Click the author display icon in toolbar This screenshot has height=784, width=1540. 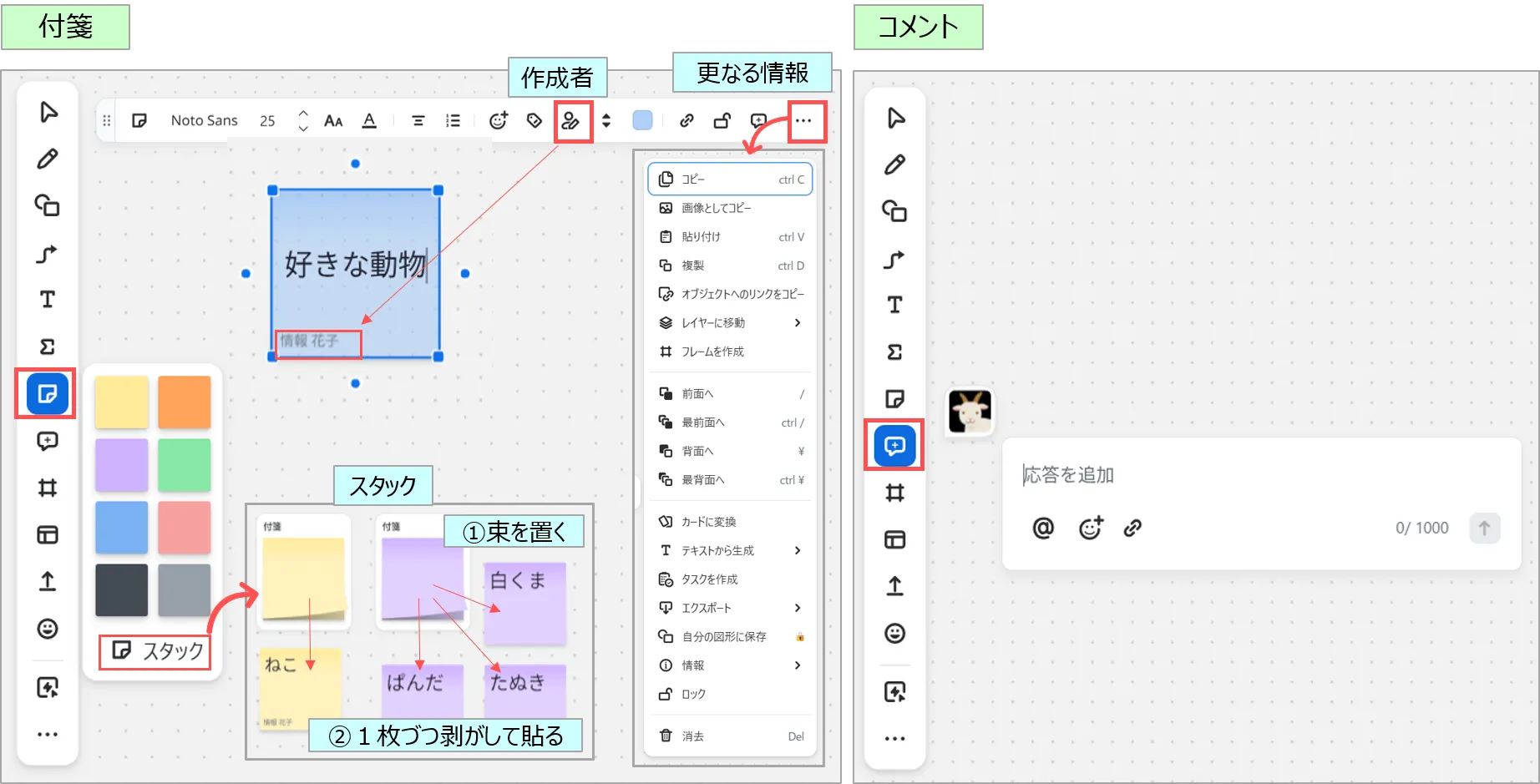[x=571, y=121]
